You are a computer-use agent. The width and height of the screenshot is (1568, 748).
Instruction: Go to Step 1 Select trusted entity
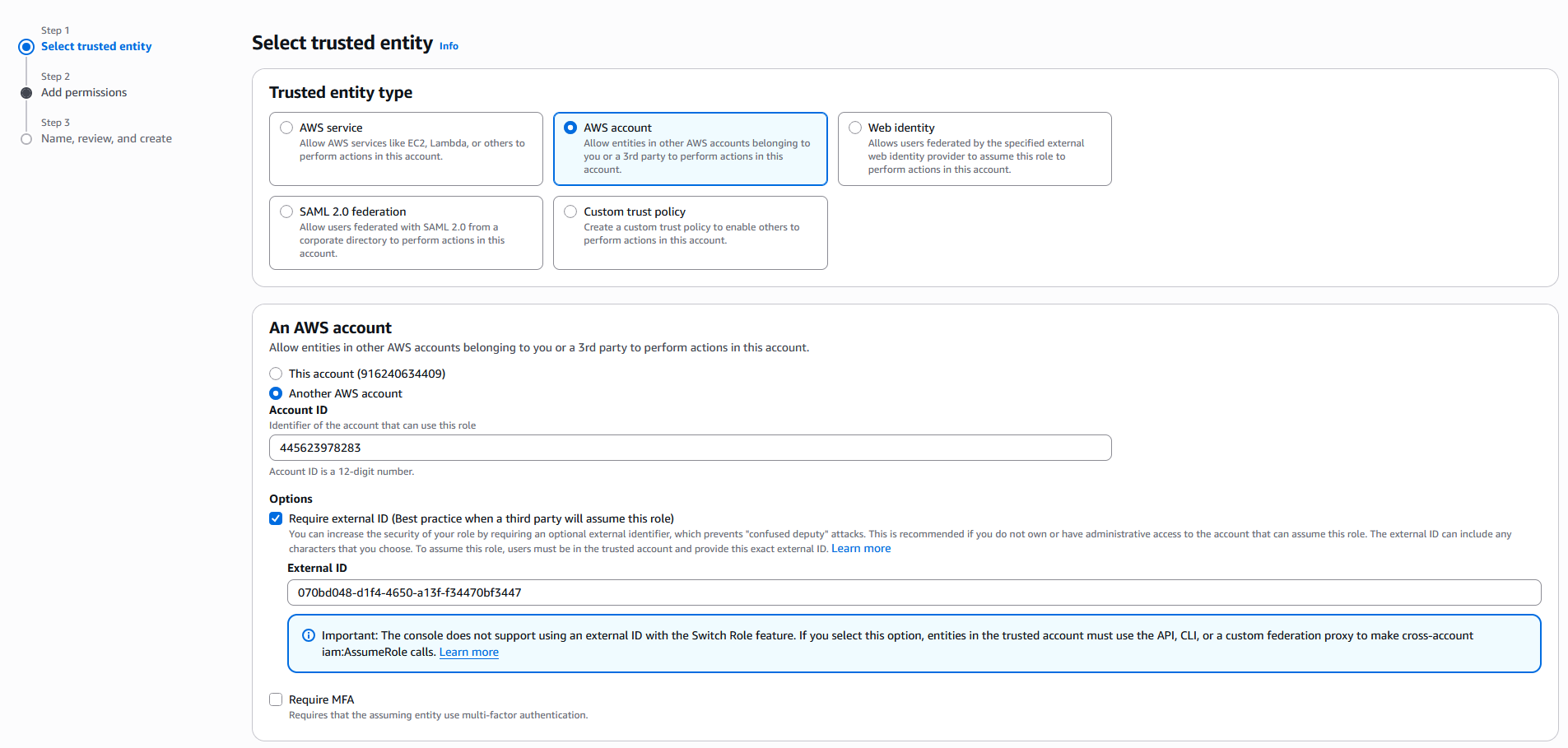(96, 47)
